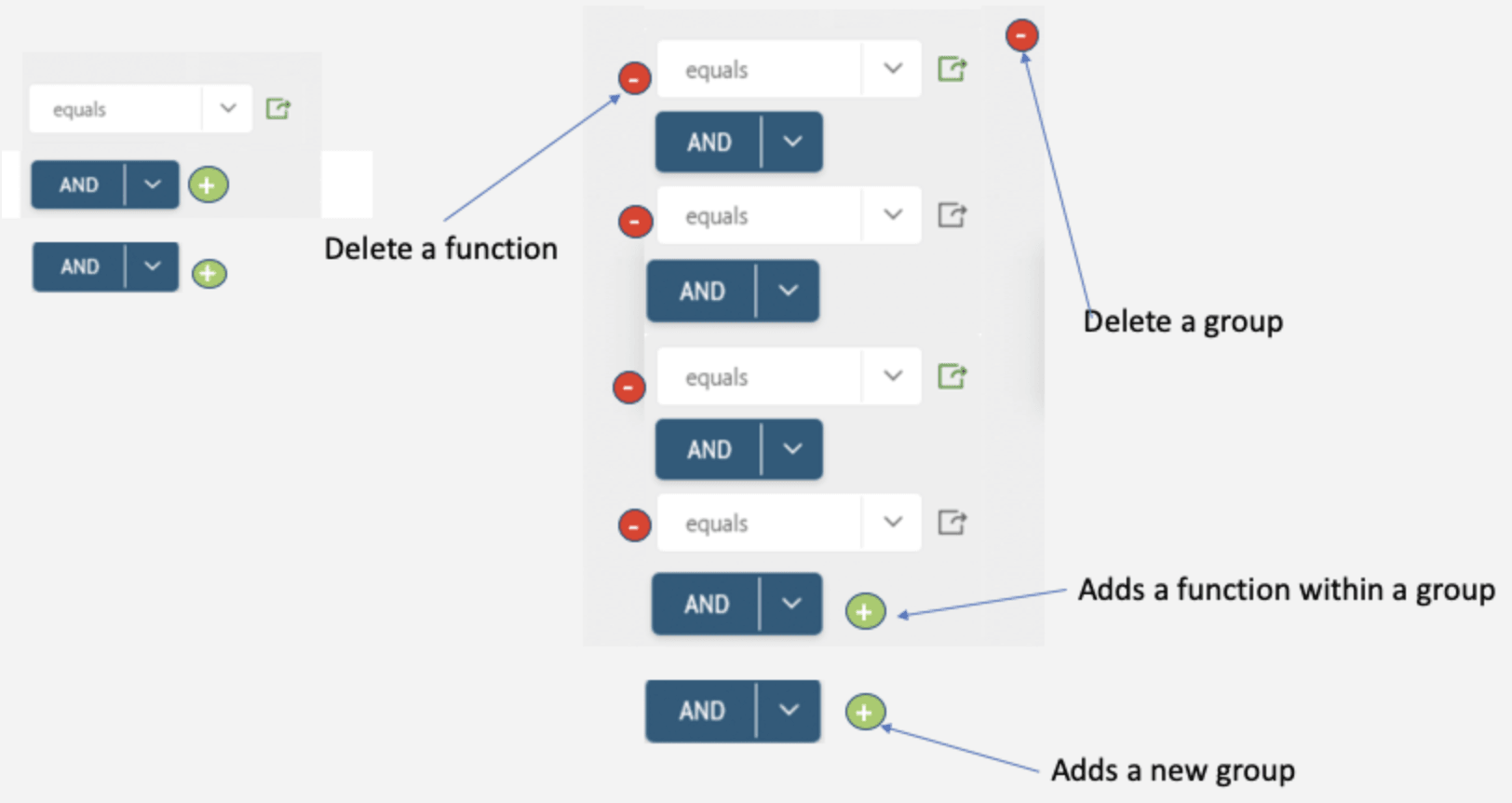Click the lower green plus in the left panel

[209, 273]
